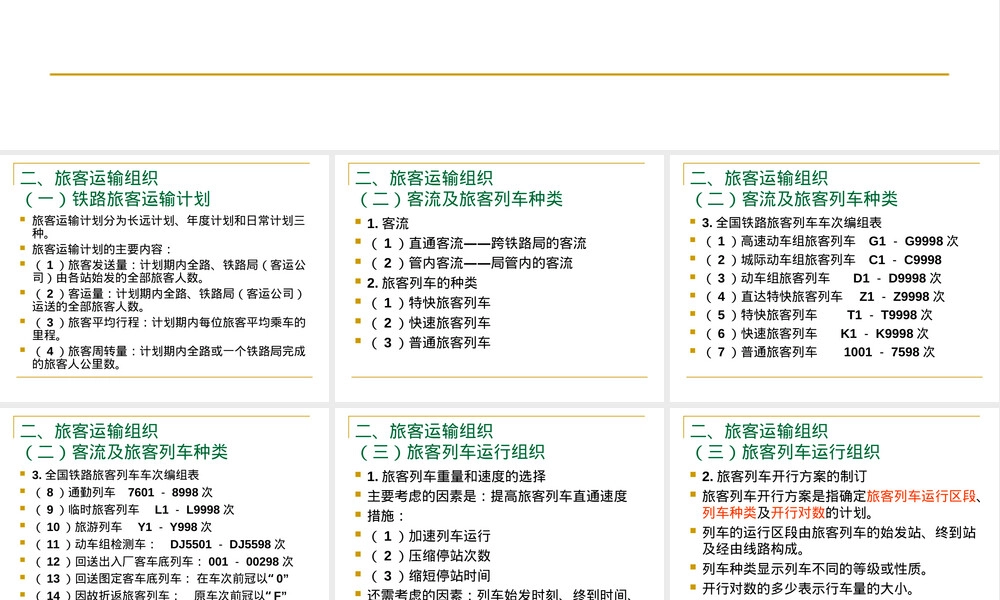Select the row 旅游列车 Y1 - Y998

(x=122, y=527)
